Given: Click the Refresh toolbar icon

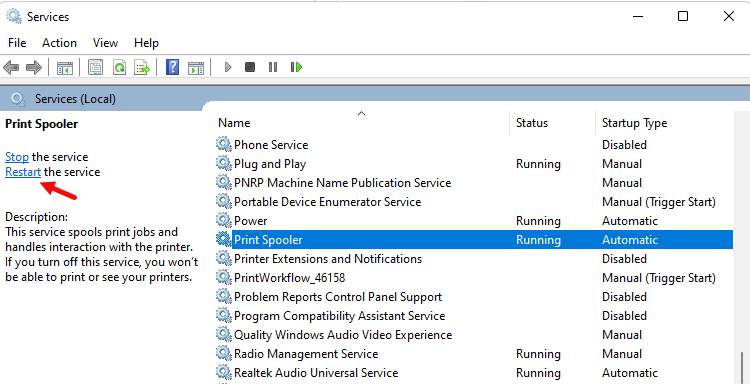Looking at the screenshot, I should point(119,67).
